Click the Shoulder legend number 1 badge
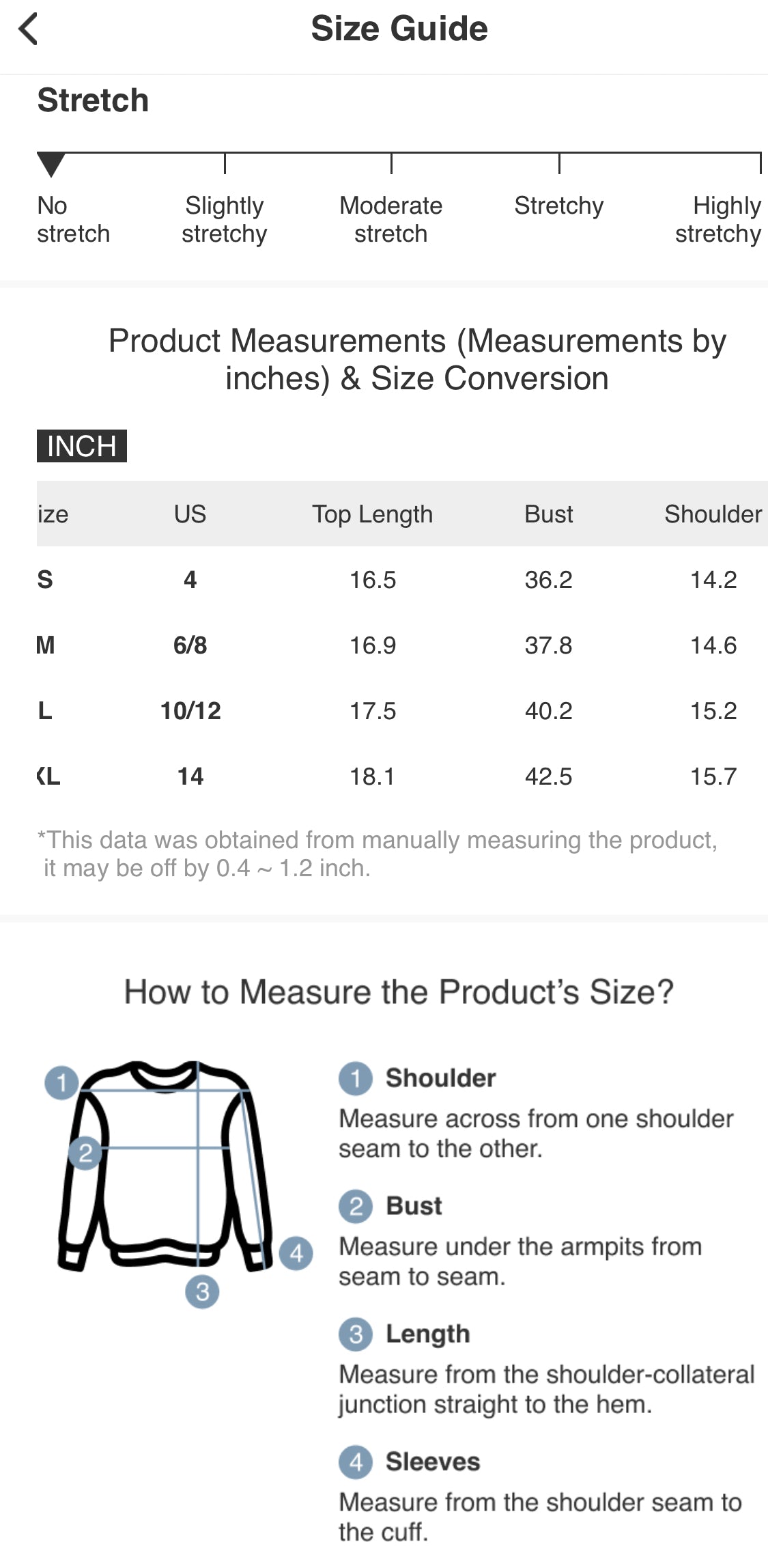 coord(356,1078)
